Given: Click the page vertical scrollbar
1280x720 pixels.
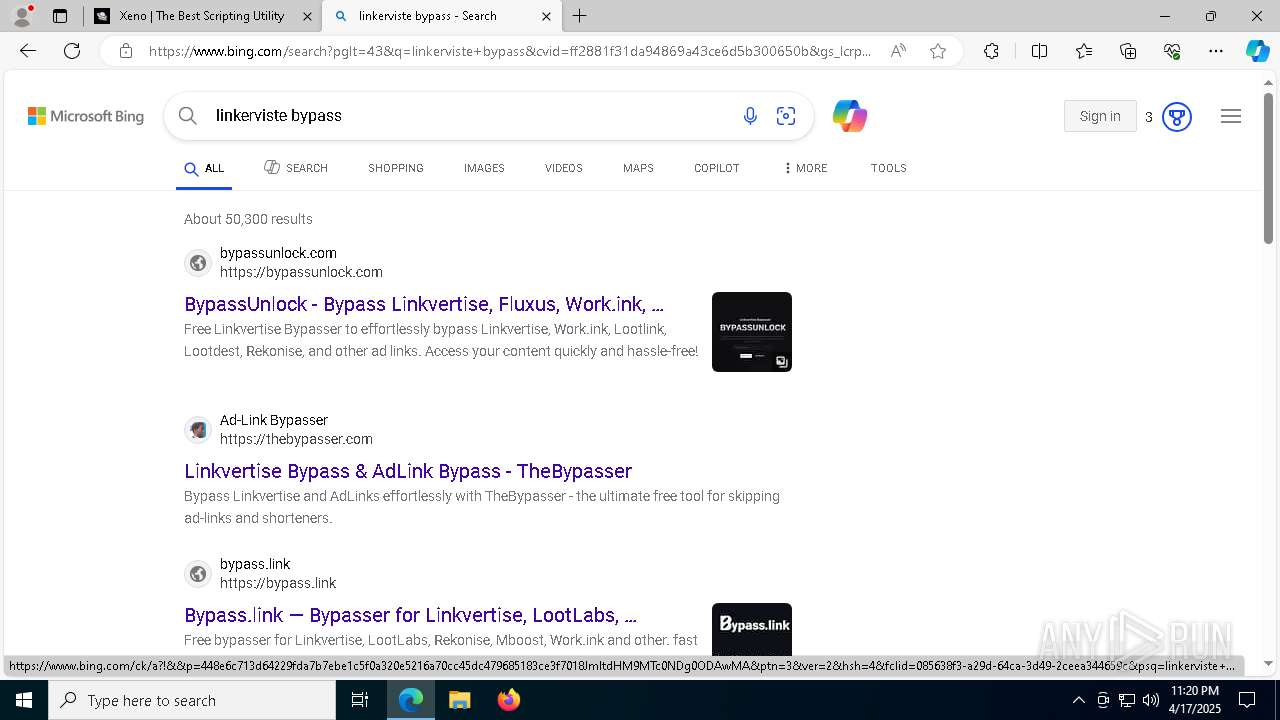Looking at the screenshot, I should (x=1268, y=168).
